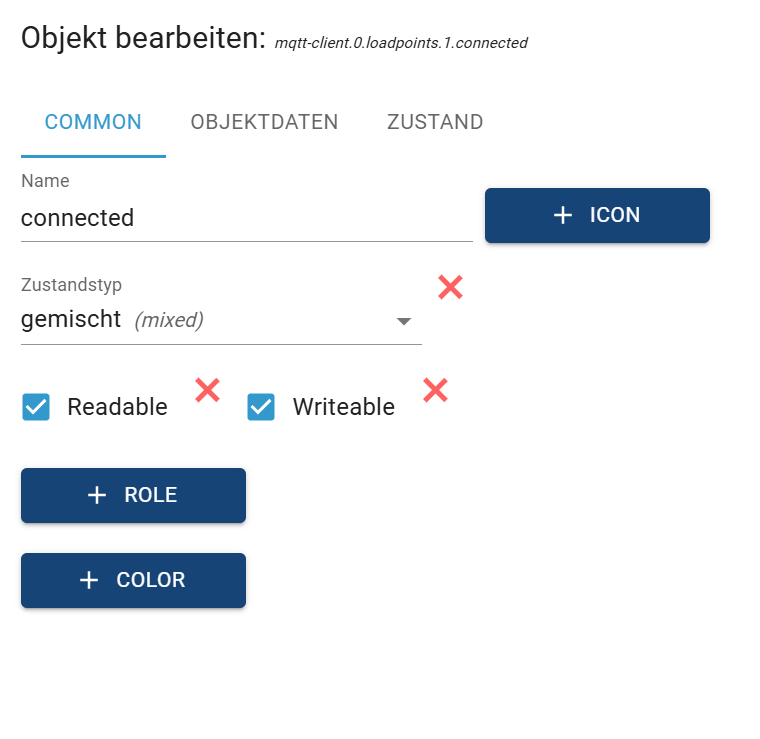
Task: Uncheck the Readable checkbox
Action: point(36,407)
